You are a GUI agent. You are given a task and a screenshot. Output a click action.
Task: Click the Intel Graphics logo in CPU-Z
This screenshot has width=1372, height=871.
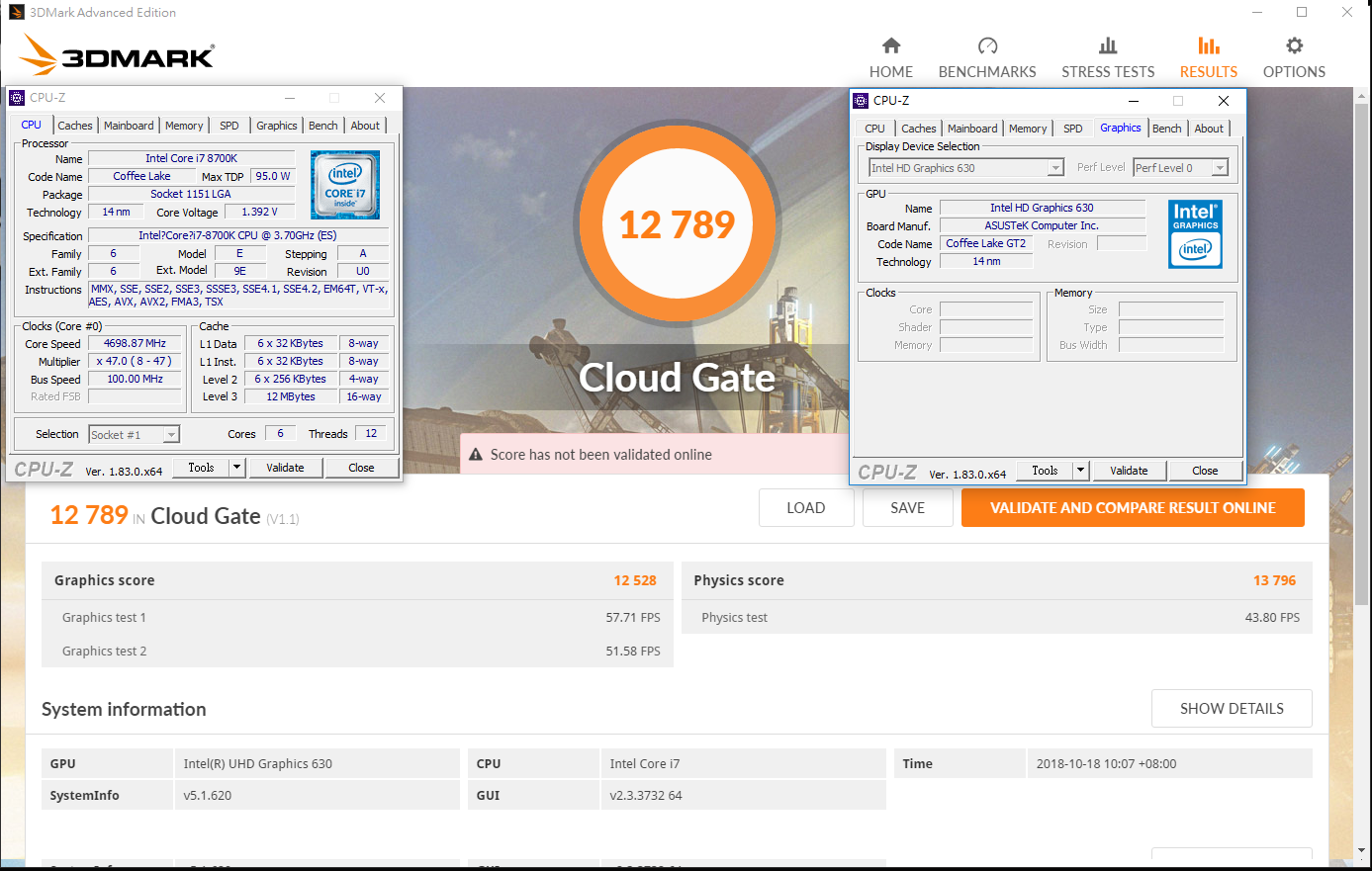pos(1196,235)
